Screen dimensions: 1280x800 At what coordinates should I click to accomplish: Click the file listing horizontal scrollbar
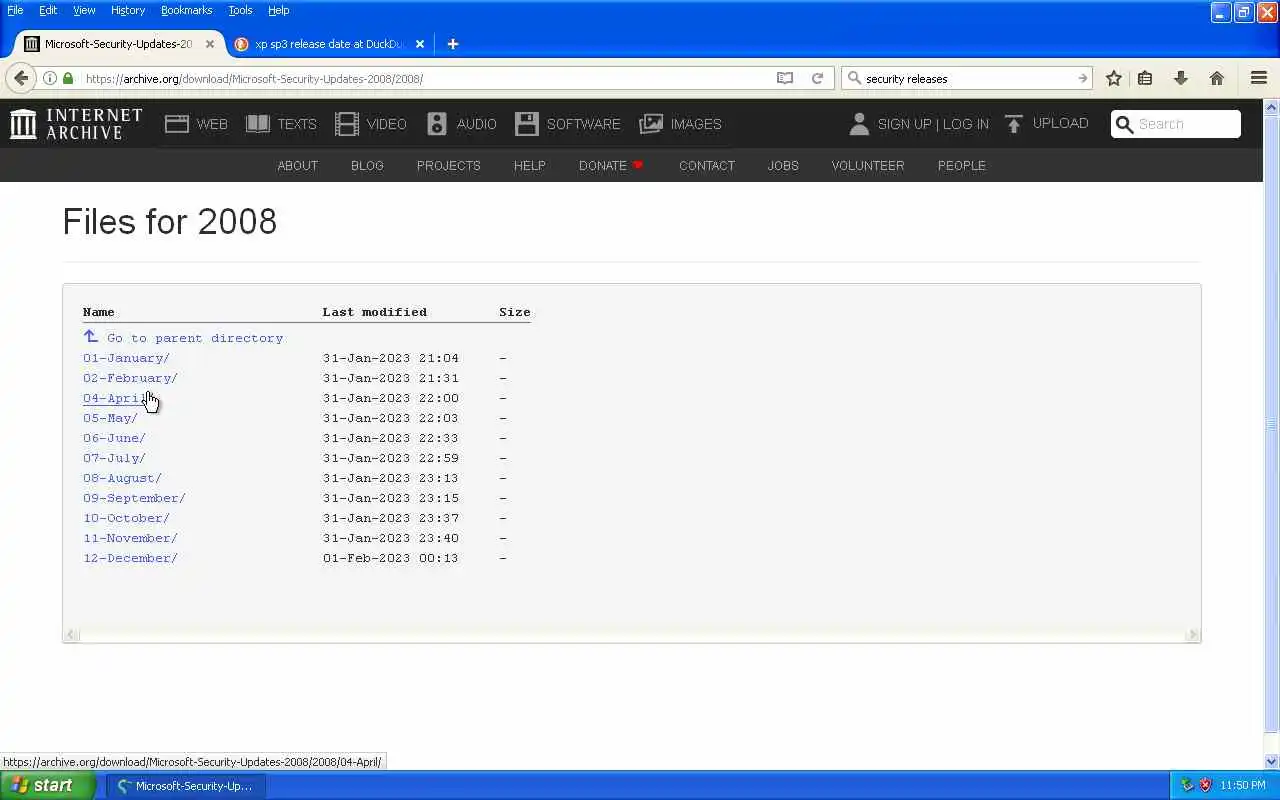[632, 635]
